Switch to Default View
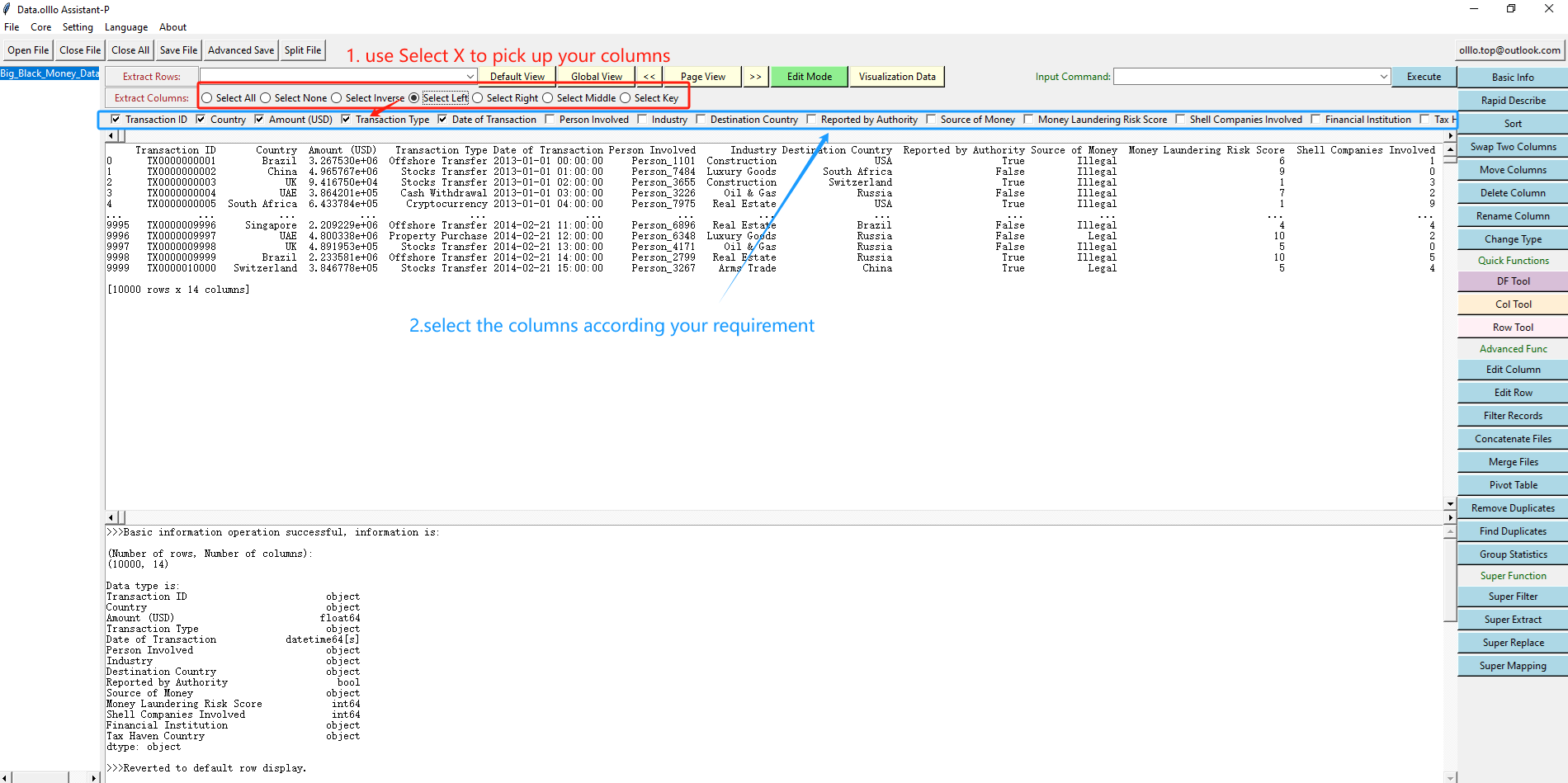 click(x=517, y=77)
